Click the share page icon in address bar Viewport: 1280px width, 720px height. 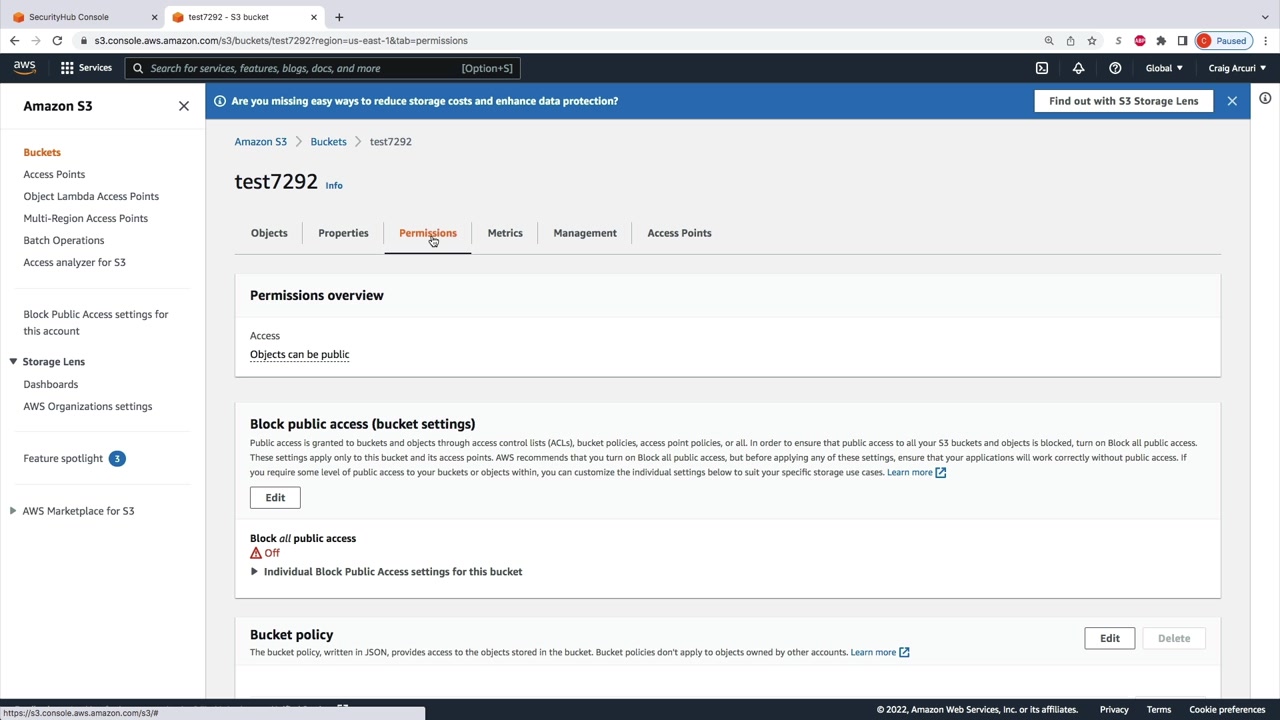tap(1070, 41)
